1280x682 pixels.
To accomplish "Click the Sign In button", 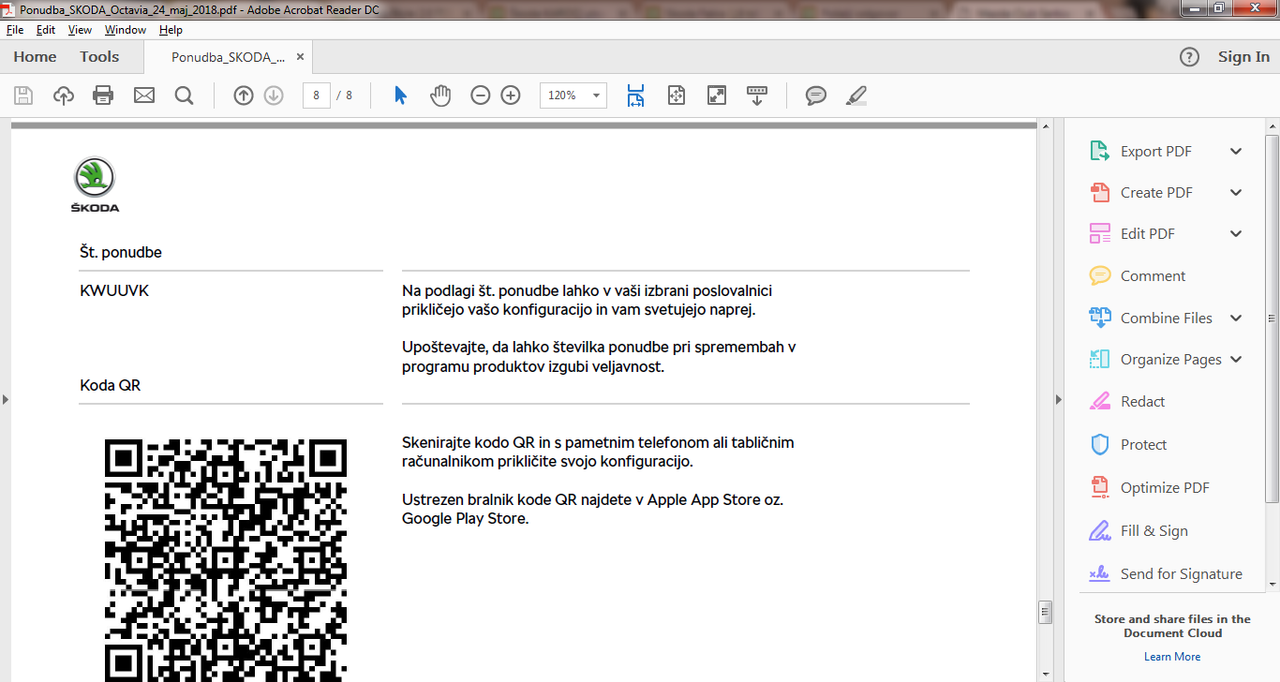I will 1243,57.
